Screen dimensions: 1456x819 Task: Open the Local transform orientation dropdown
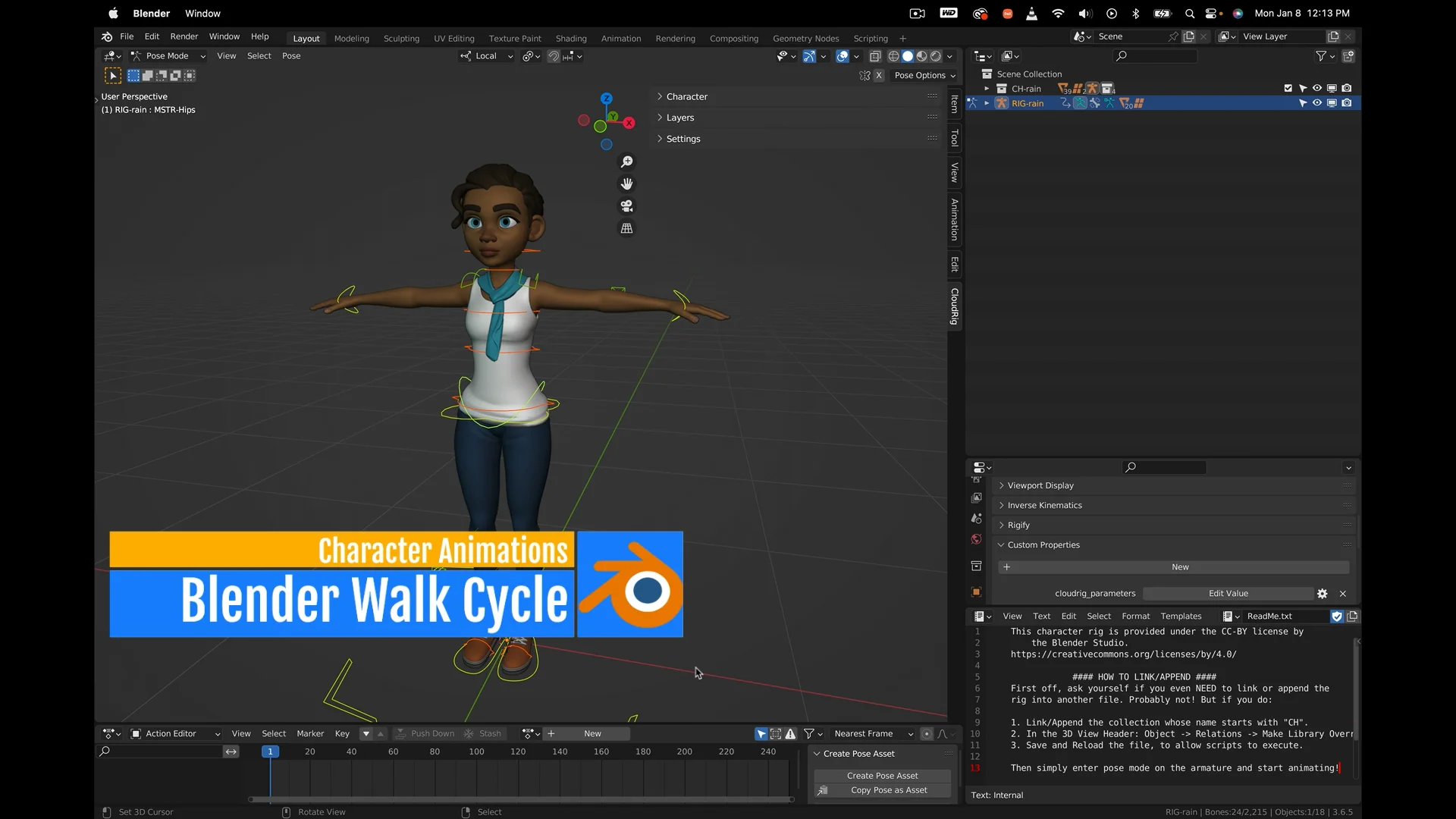[486, 56]
